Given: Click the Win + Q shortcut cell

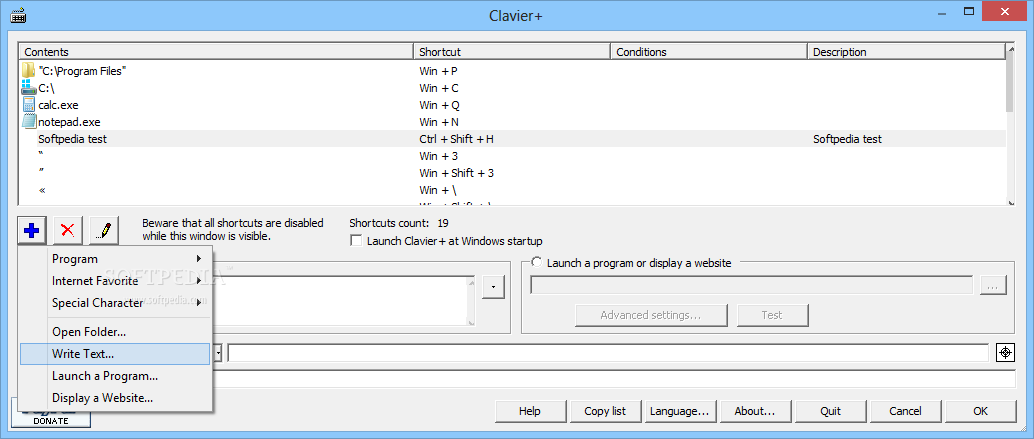Looking at the screenshot, I should [439, 105].
